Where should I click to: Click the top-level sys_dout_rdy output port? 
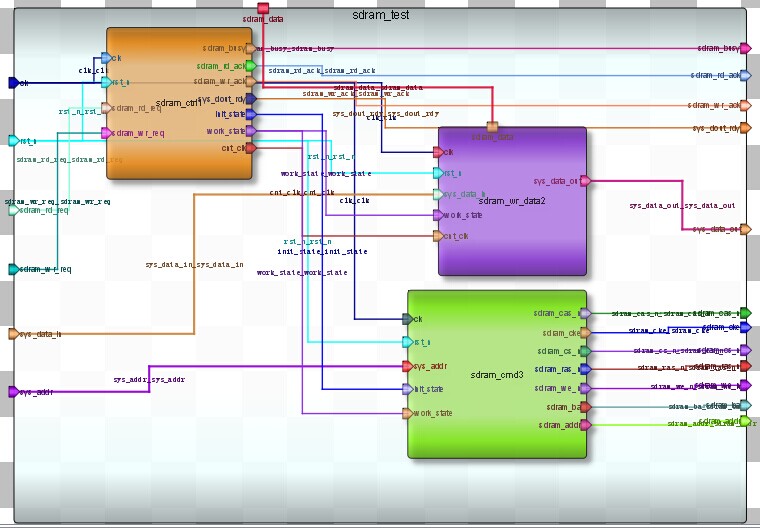pos(745,128)
